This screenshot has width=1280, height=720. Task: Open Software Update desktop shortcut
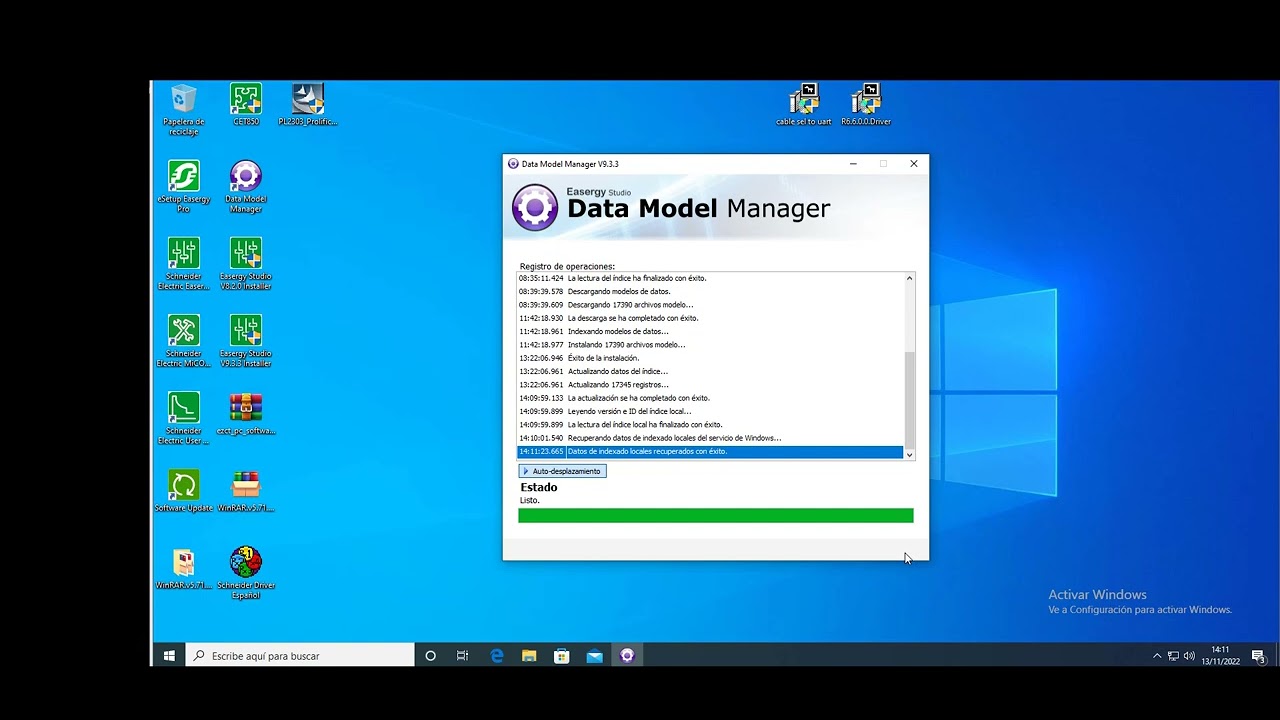point(184,490)
